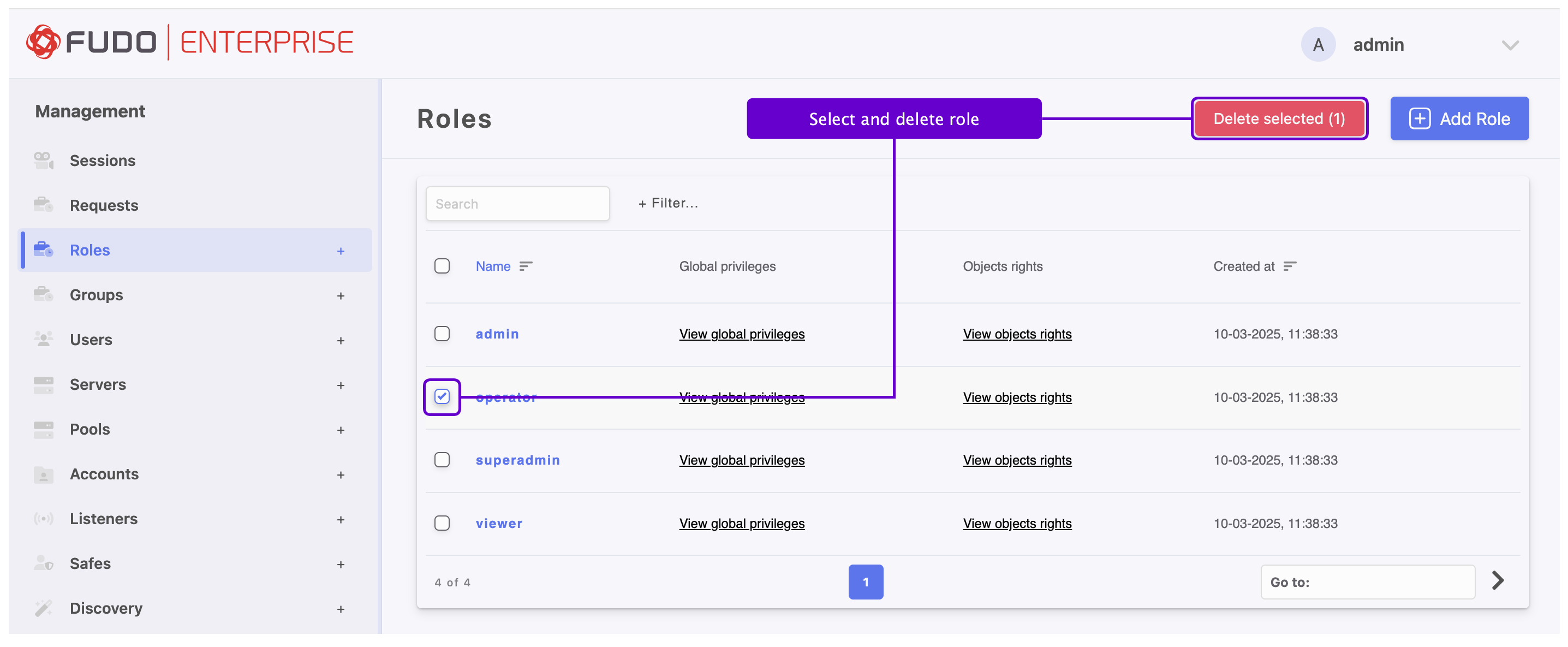Click page 1 pagination button
This screenshot has width=1568, height=647.
(866, 581)
